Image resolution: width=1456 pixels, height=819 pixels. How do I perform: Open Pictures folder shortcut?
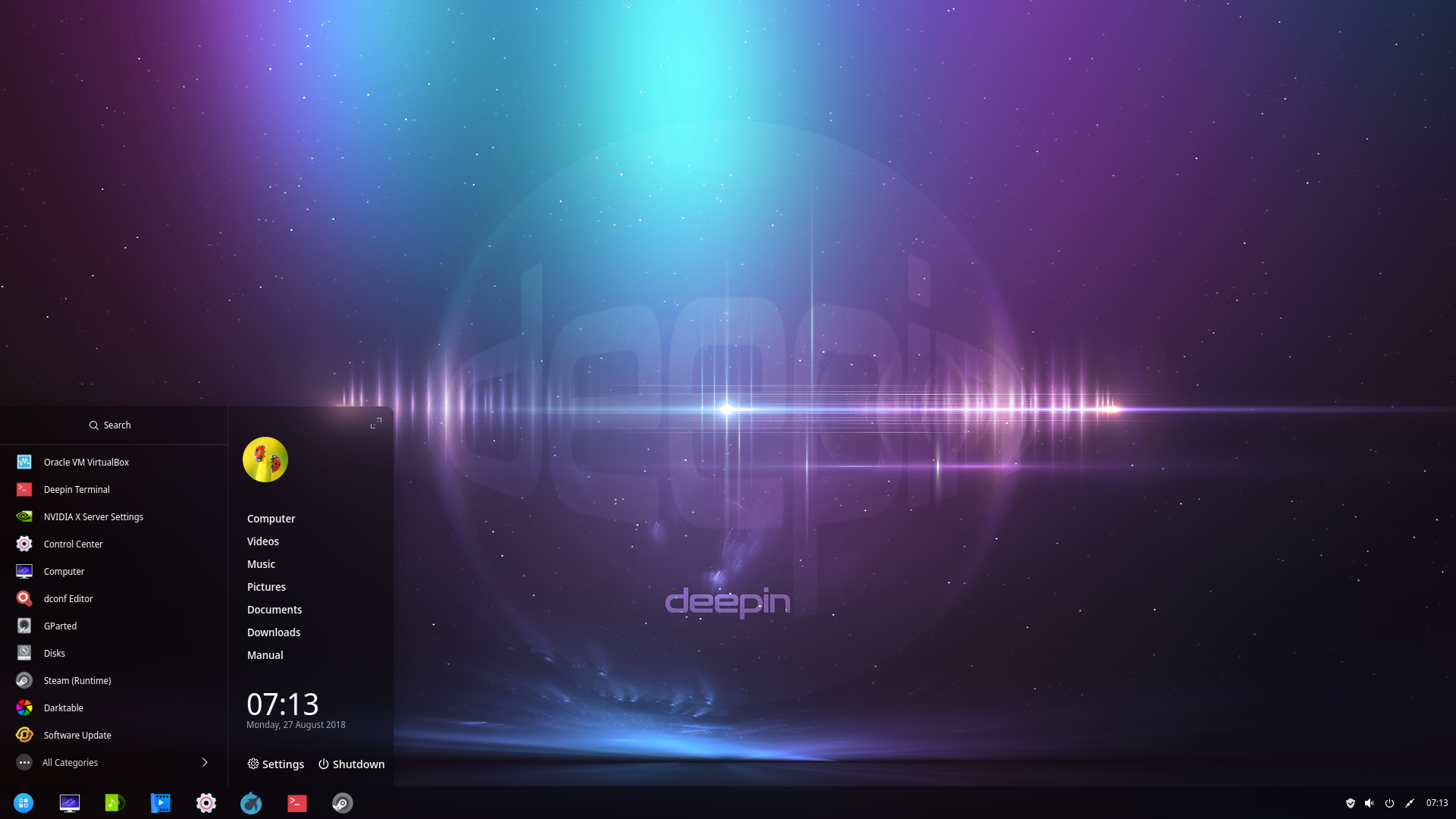tap(266, 587)
